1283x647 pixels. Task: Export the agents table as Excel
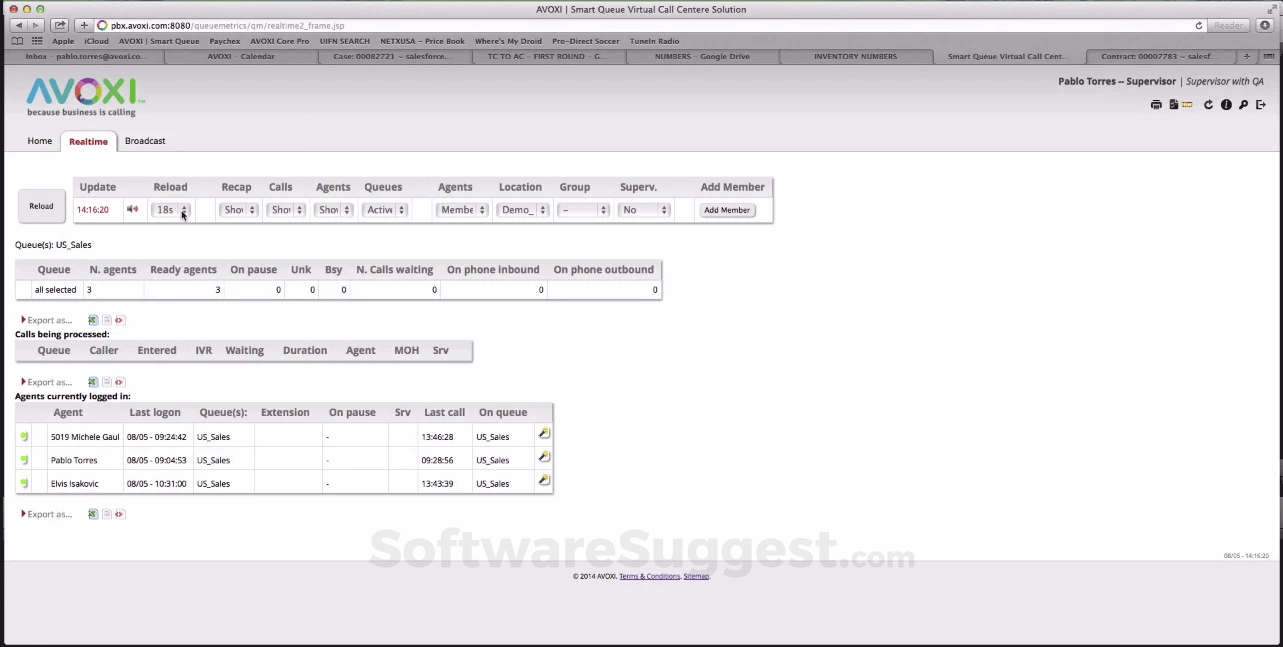93,514
